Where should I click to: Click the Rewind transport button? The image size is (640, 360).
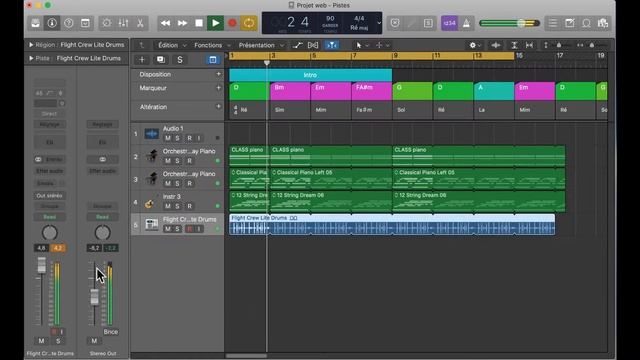(165, 23)
